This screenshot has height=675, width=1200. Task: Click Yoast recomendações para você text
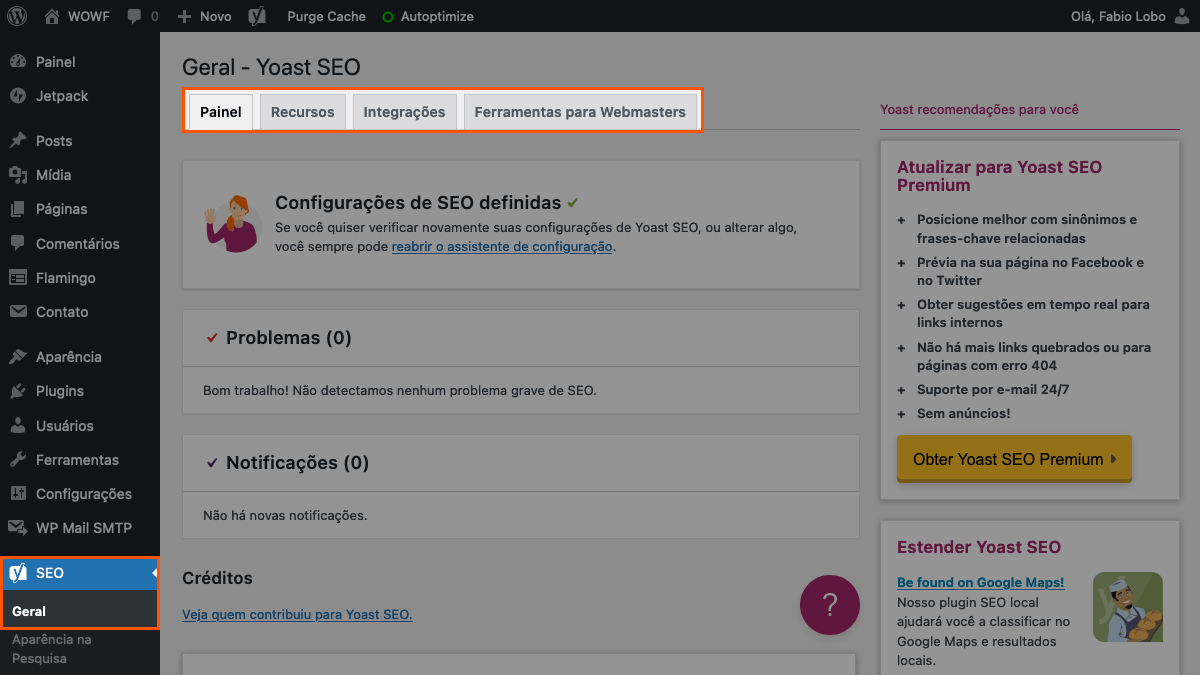point(979,109)
